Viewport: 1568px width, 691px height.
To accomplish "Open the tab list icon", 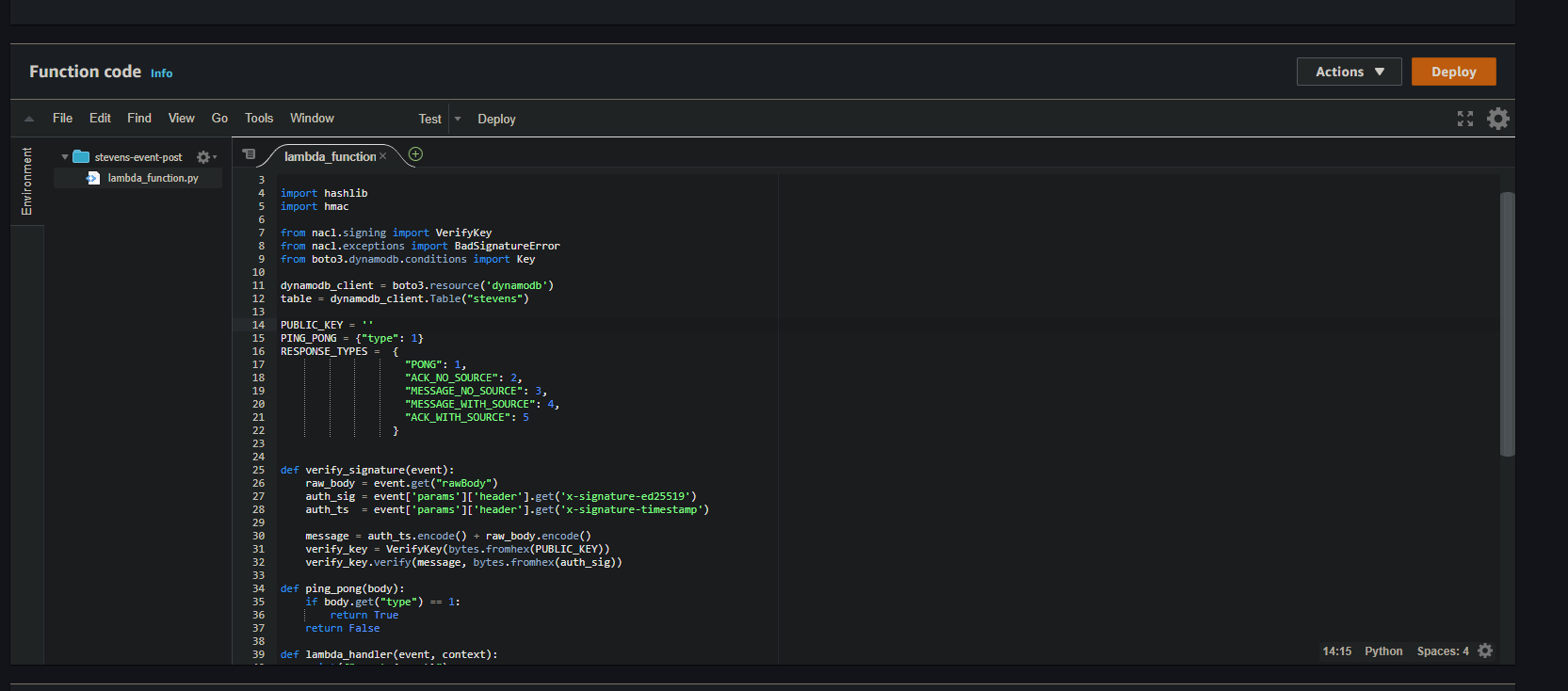I will 249,154.
